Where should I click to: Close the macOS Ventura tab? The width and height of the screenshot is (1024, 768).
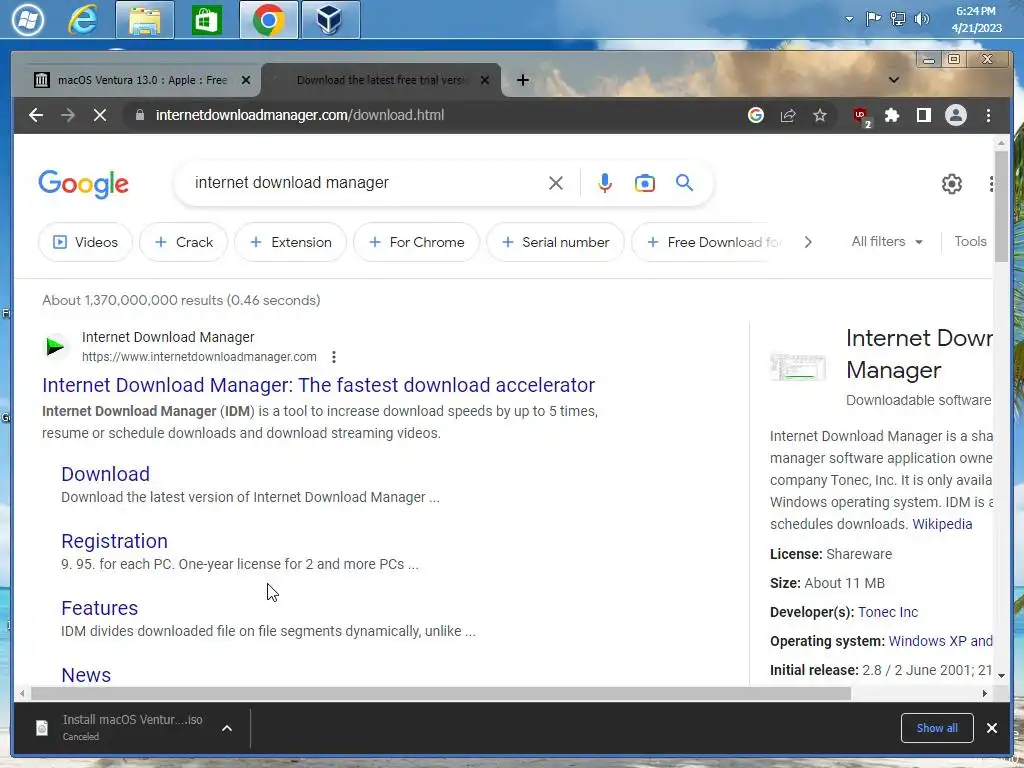click(x=246, y=80)
